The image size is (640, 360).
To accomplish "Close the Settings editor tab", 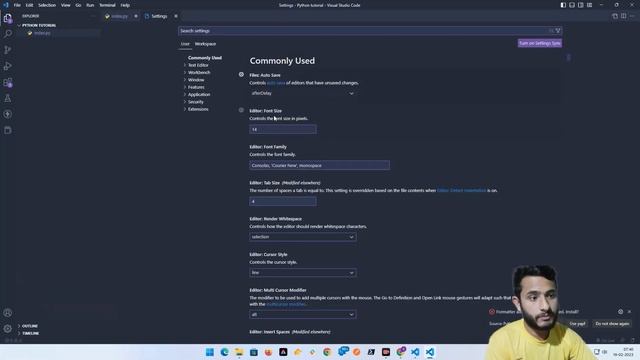I will (176, 16).
